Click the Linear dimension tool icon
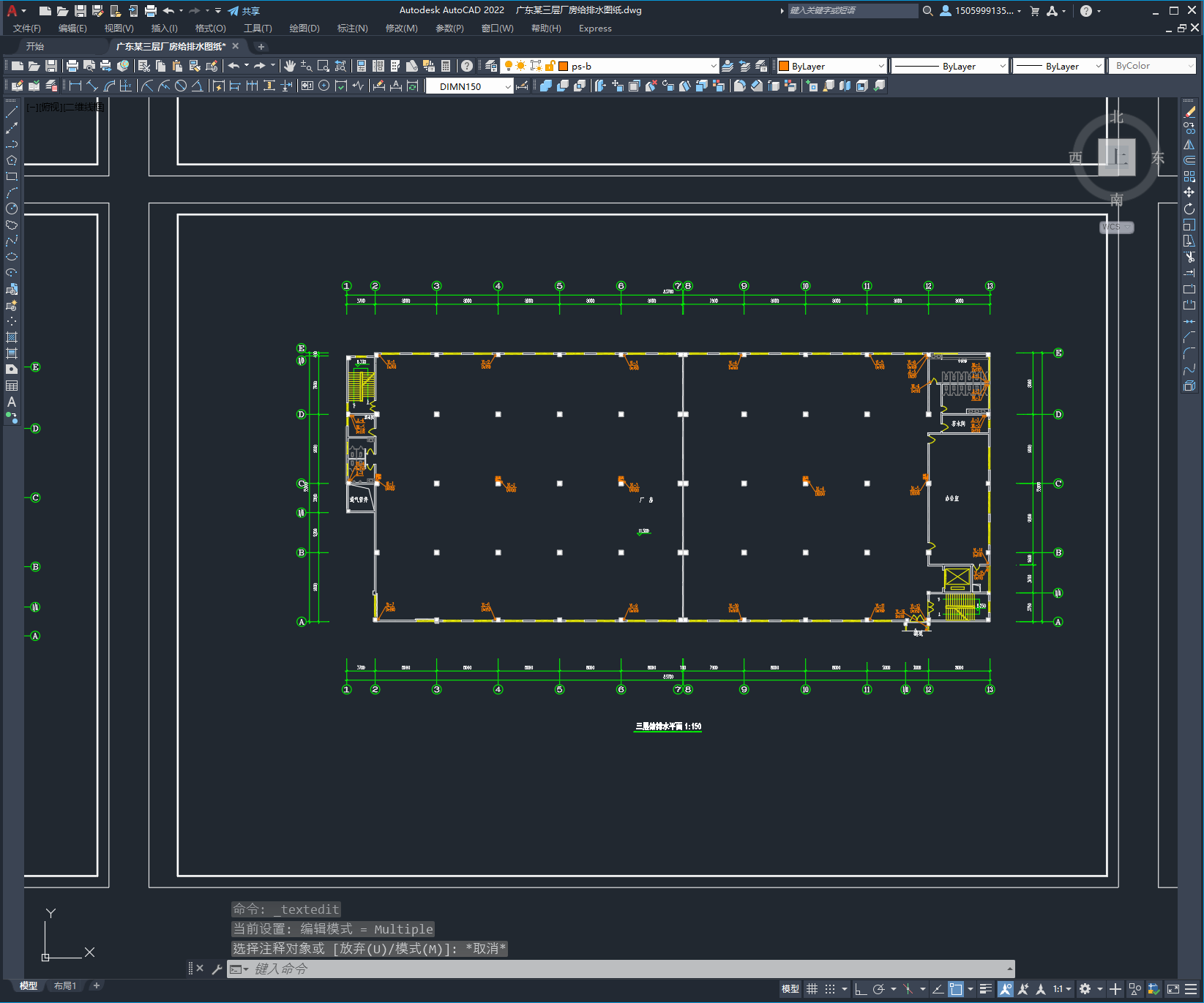Image resolution: width=1204 pixels, height=1003 pixels. click(75, 86)
